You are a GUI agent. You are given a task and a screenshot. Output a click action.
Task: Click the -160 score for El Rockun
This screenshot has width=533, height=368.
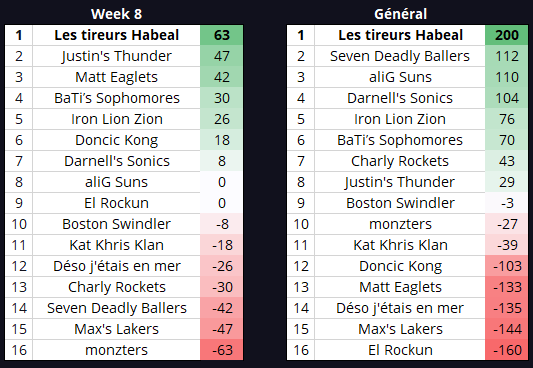coord(506,350)
